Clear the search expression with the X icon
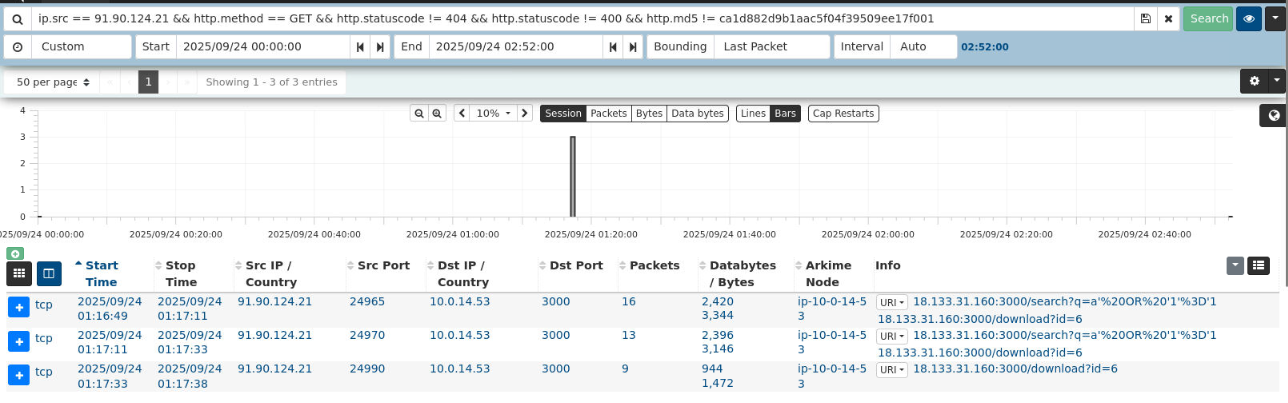 1167,19
